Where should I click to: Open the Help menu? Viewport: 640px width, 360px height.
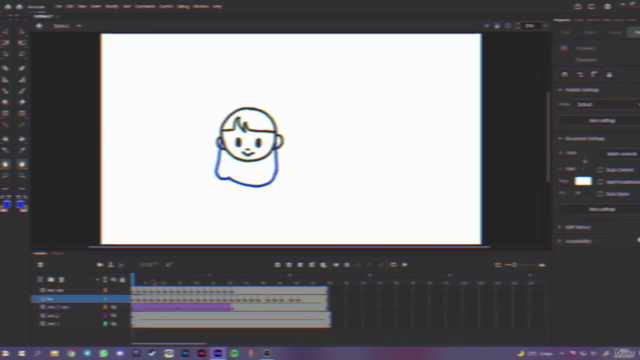217,7
